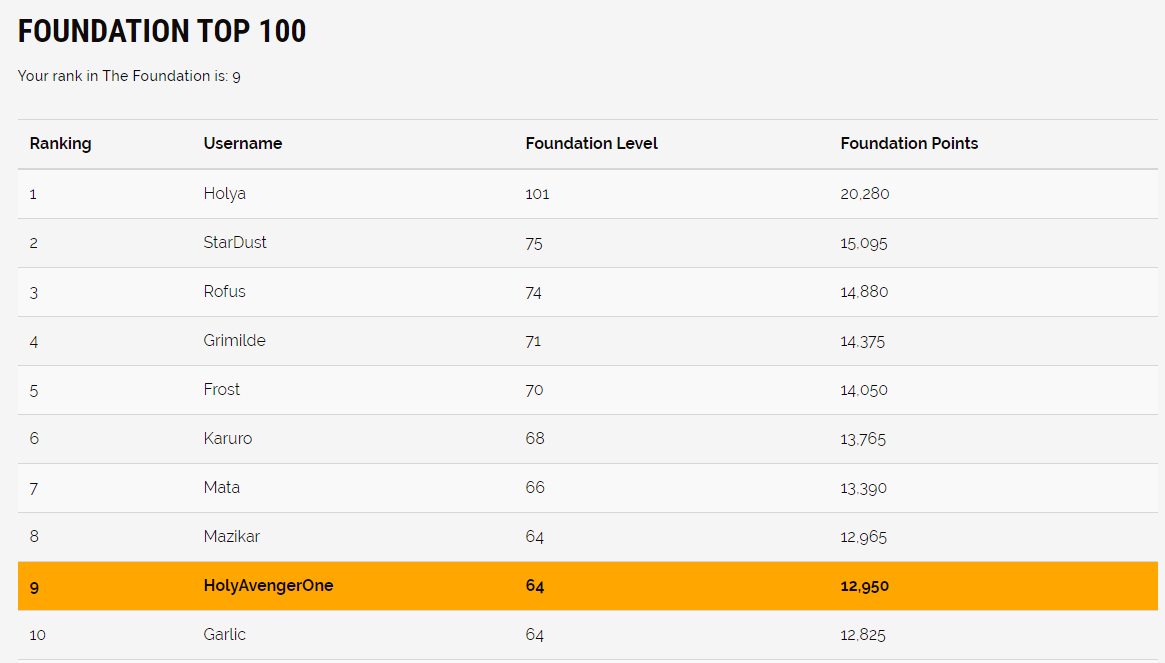Click StarDust's 15,095 points cell
1165x663 pixels.
tap(864, 243)
